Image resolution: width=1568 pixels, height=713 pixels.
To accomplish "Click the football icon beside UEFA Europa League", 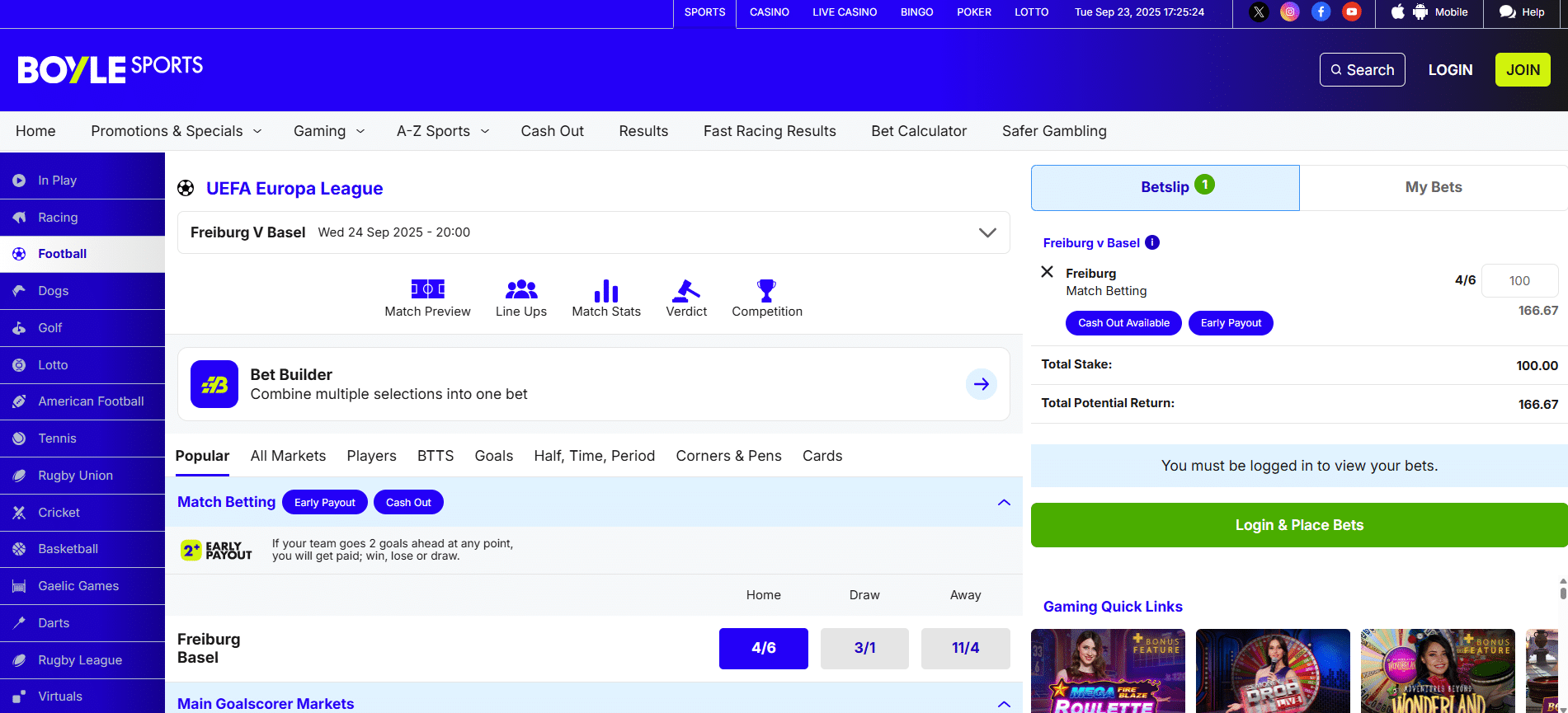I will point(186,188).
